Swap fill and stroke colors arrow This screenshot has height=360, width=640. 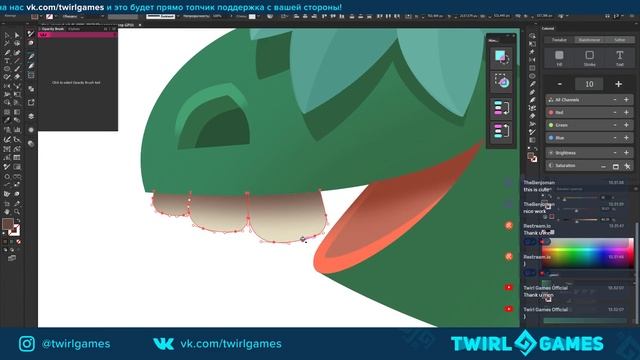click(x=18, y=221)
